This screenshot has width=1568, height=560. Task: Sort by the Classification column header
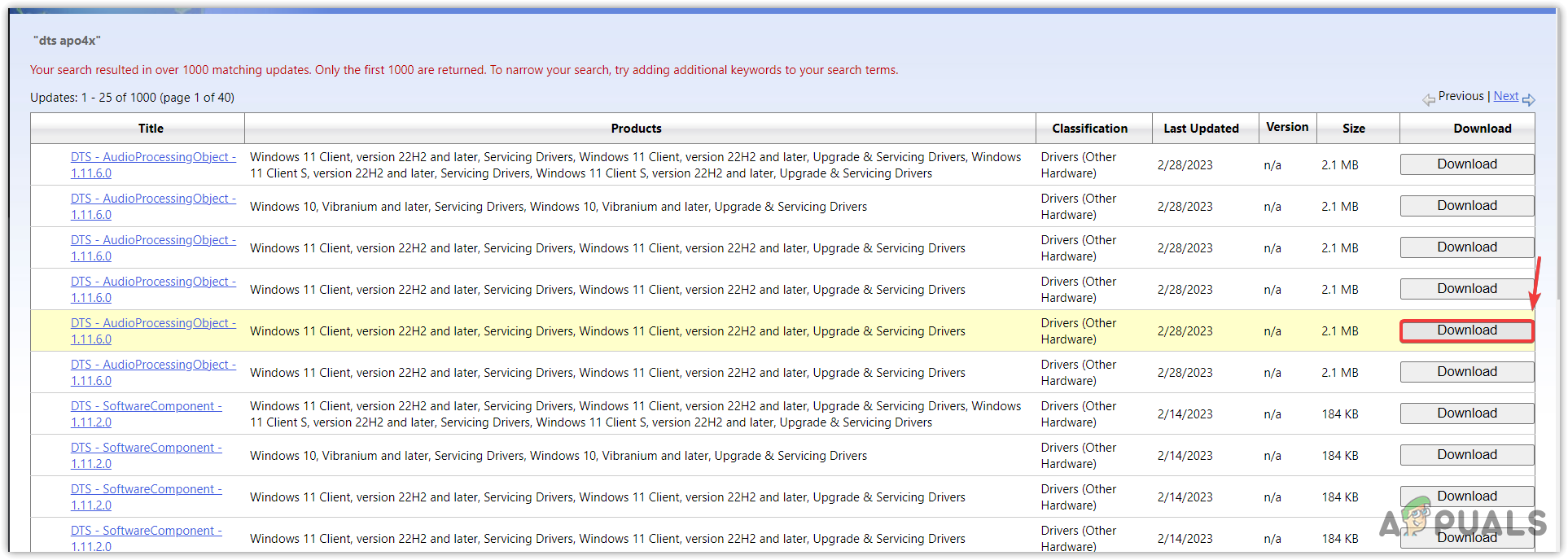1089,129
